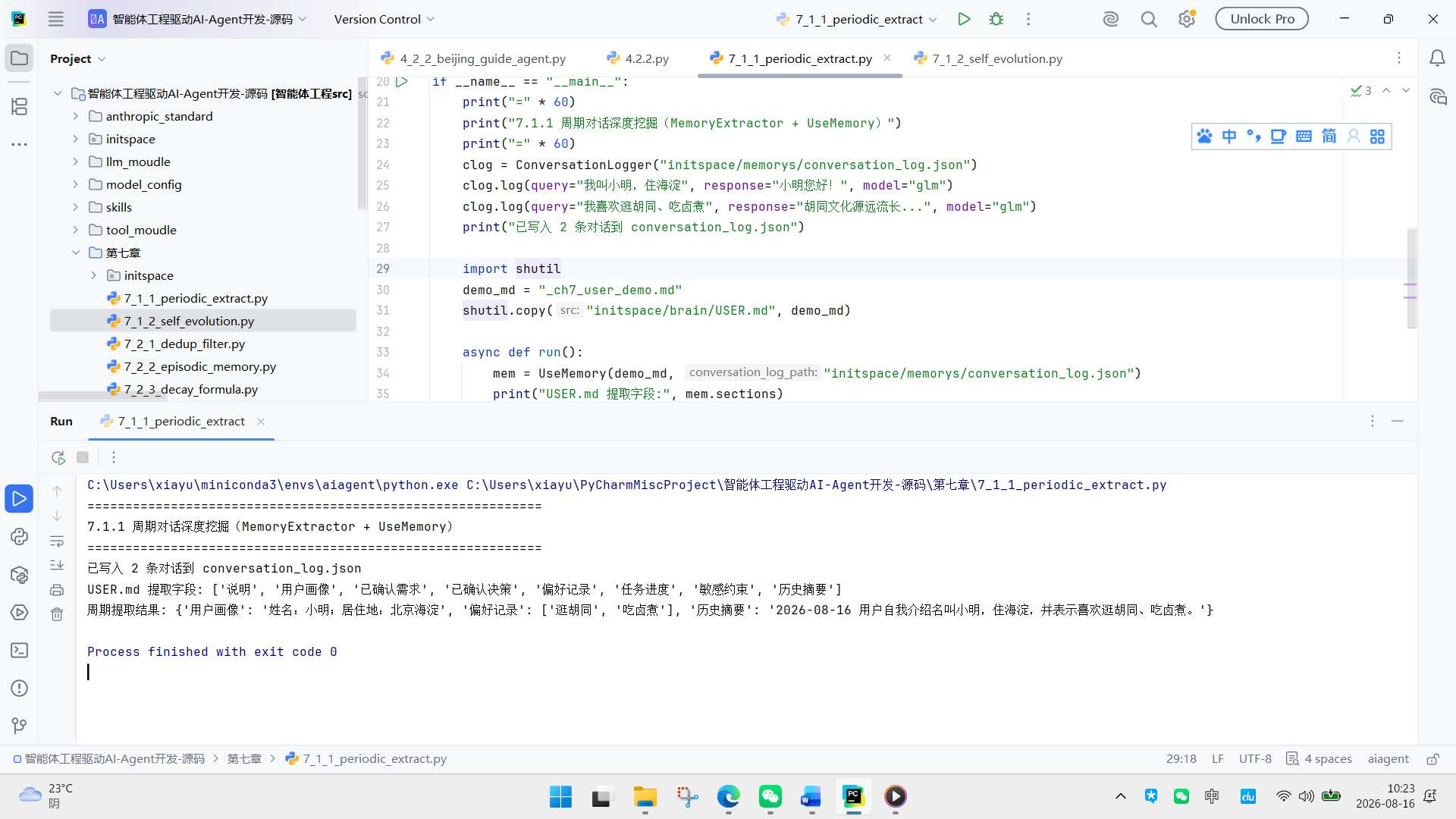Open Git version control tool window
This screenshot has height=819, width=1456.
pyautogui.click(x=20, y=726)
